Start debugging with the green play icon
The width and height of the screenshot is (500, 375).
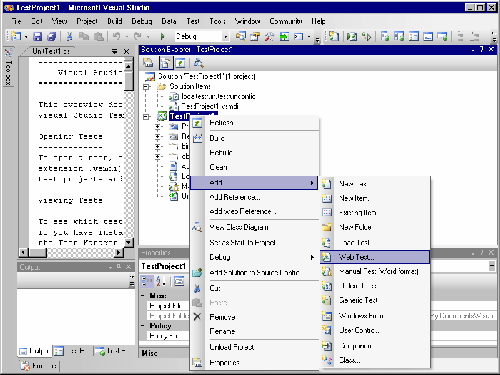(162, 36)
